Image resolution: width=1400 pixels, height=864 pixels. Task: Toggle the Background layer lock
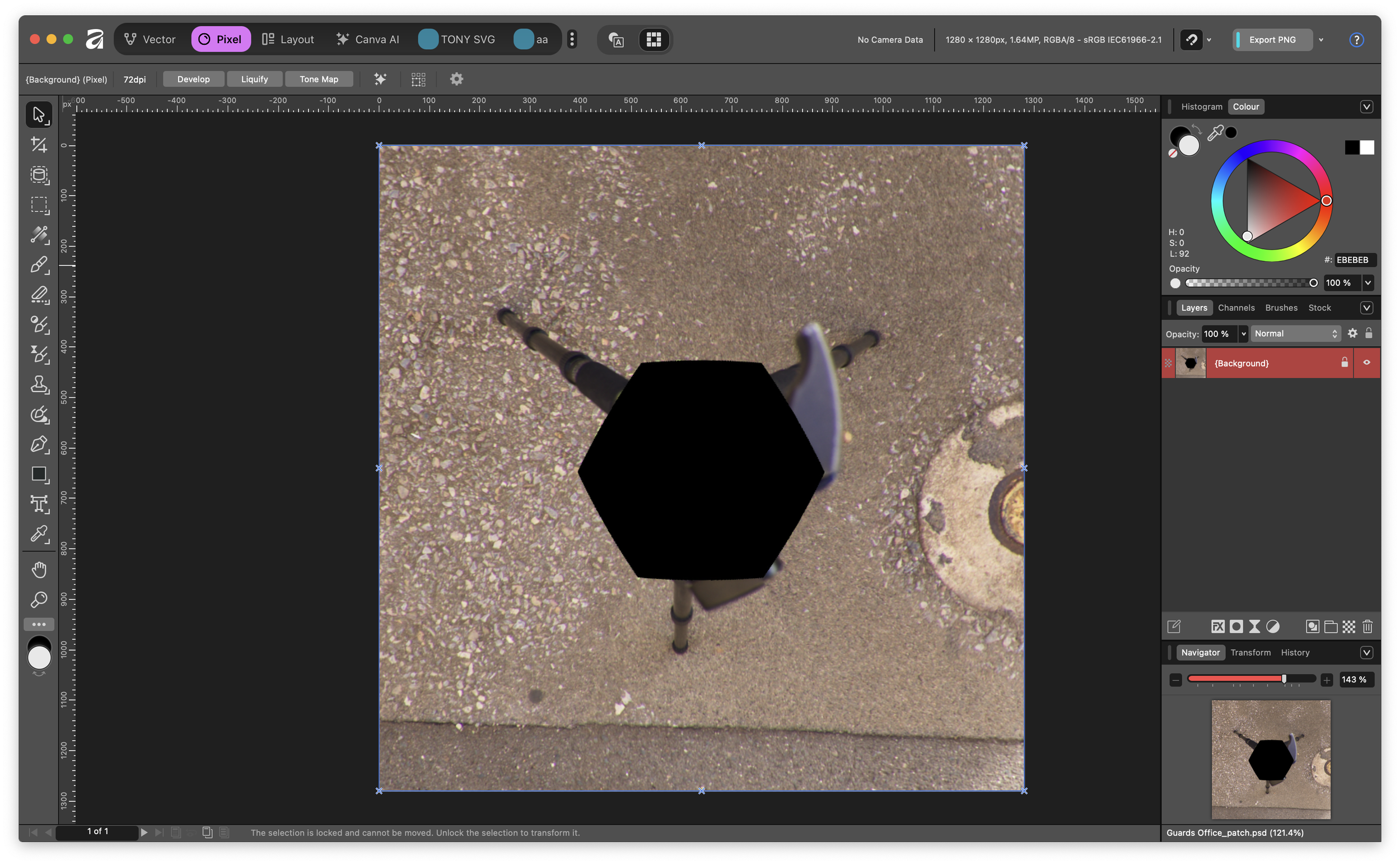[x=1345, y=363]
